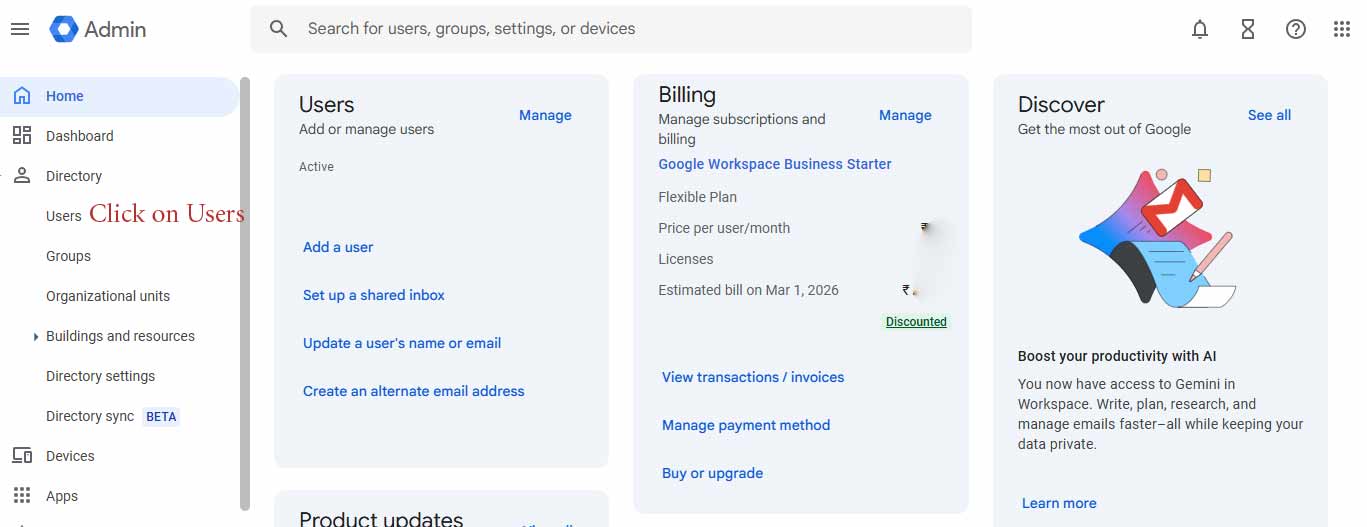Open Devices in sidebar
The height and width of the screenshot is (527, 1367).
click(70, 456)
